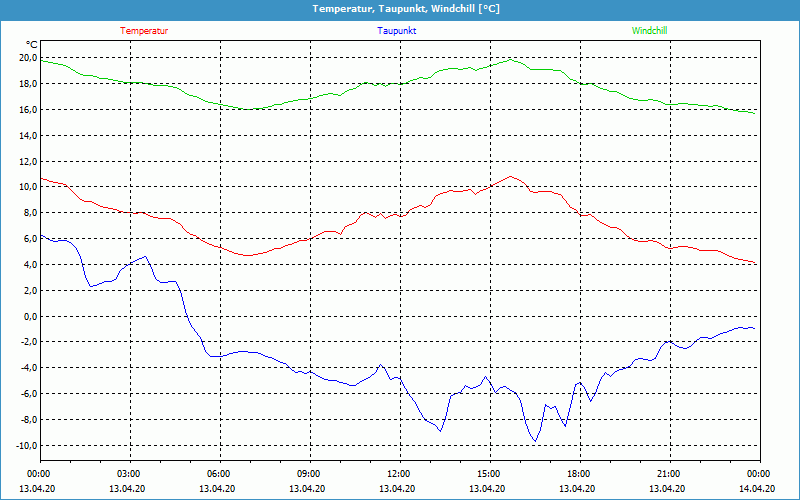Screen dimensions: 800x500
Task: Click the '2,0' y-axis label
Action: [30, 291]
